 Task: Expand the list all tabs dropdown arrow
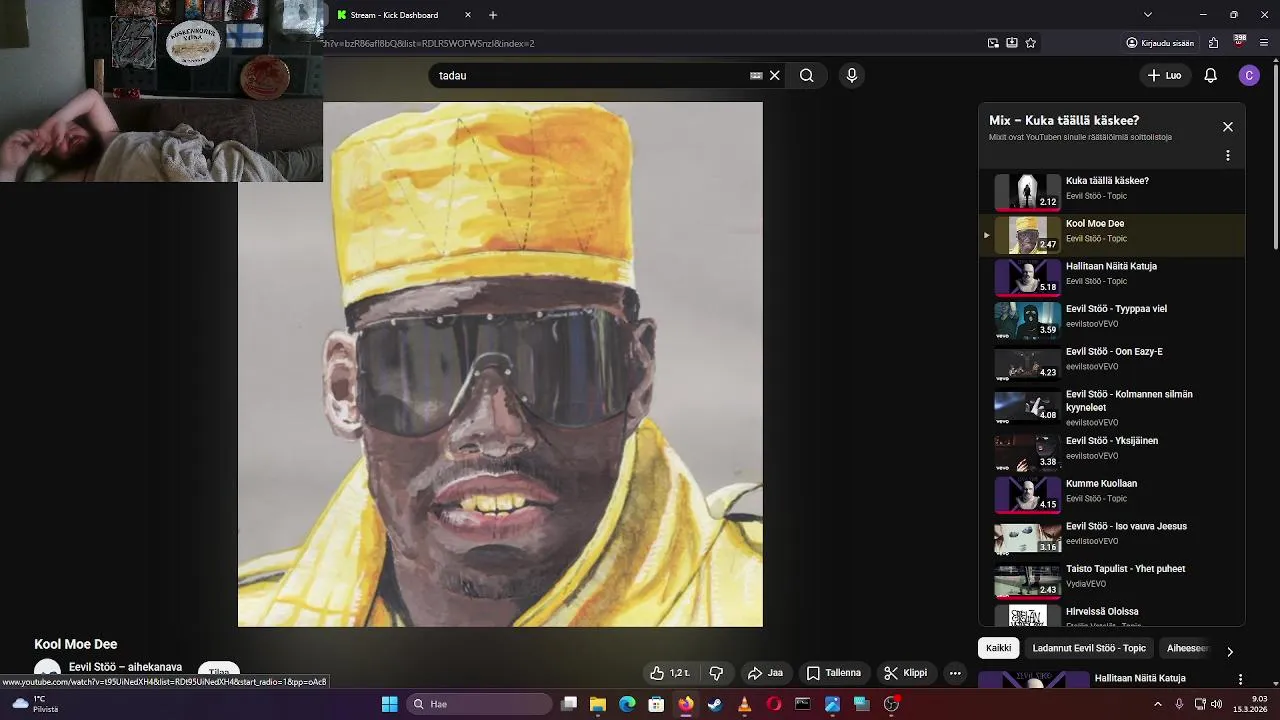tap(1148, 15)
